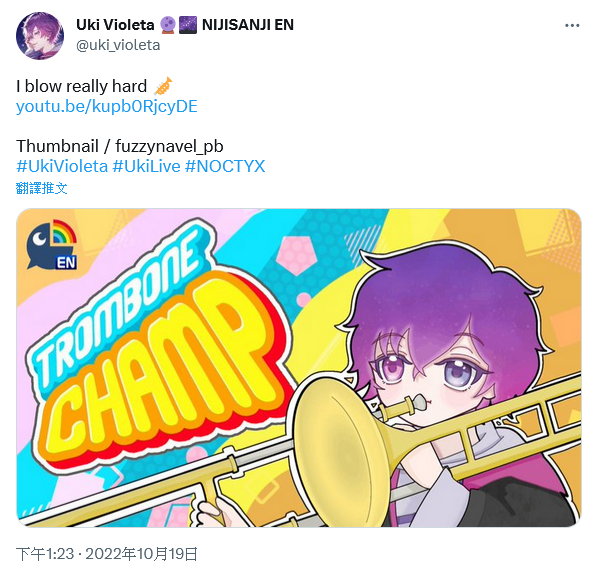Click the NIJISANJI EN logo in thumbnail
This screenshot has height=580, width=598.
point(52,244)
